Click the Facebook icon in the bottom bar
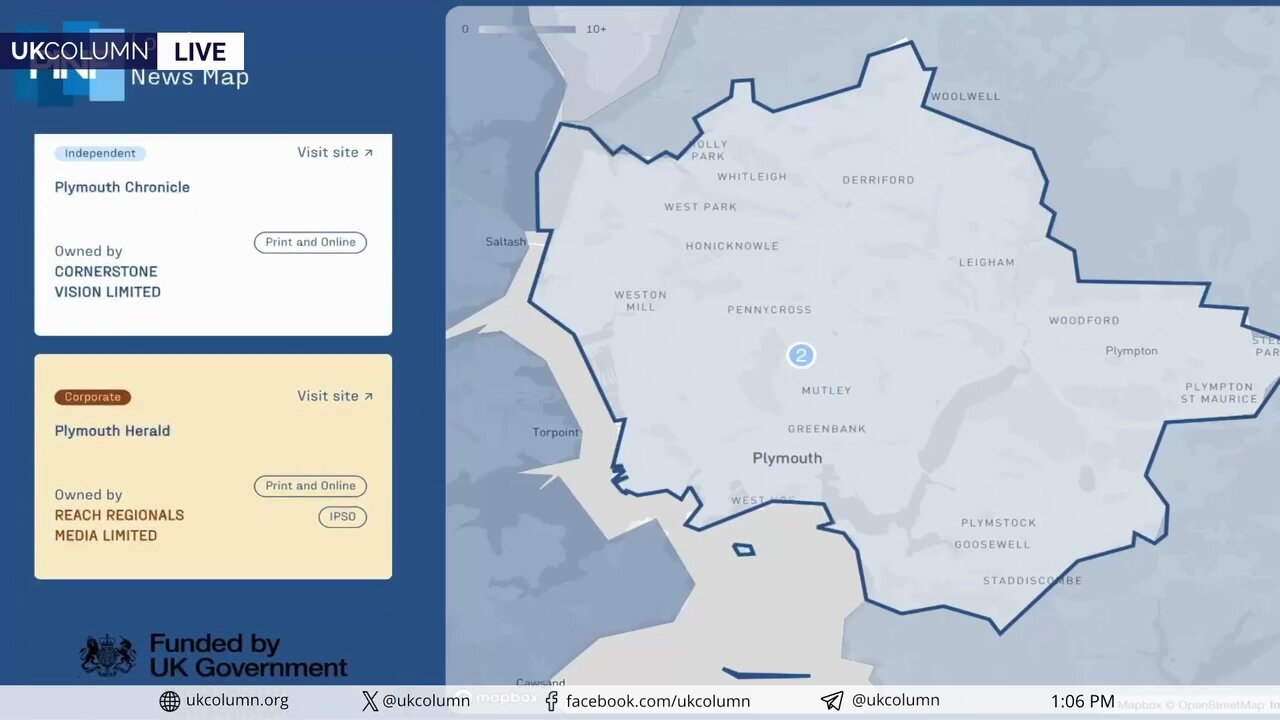The width and height of the screenshot is (1280, 720). click(552, 701)
